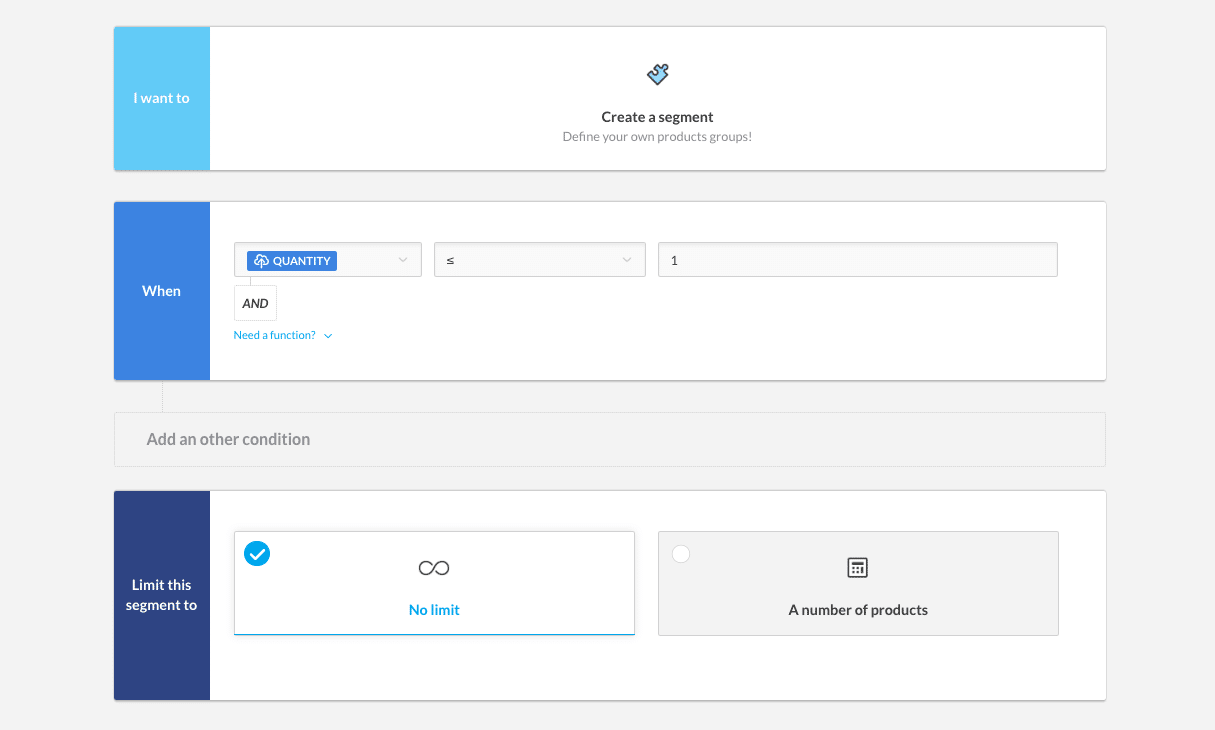Click the infinity icon in No limit
Screen dimensions: 1215x730
click(x=434, y=568)
